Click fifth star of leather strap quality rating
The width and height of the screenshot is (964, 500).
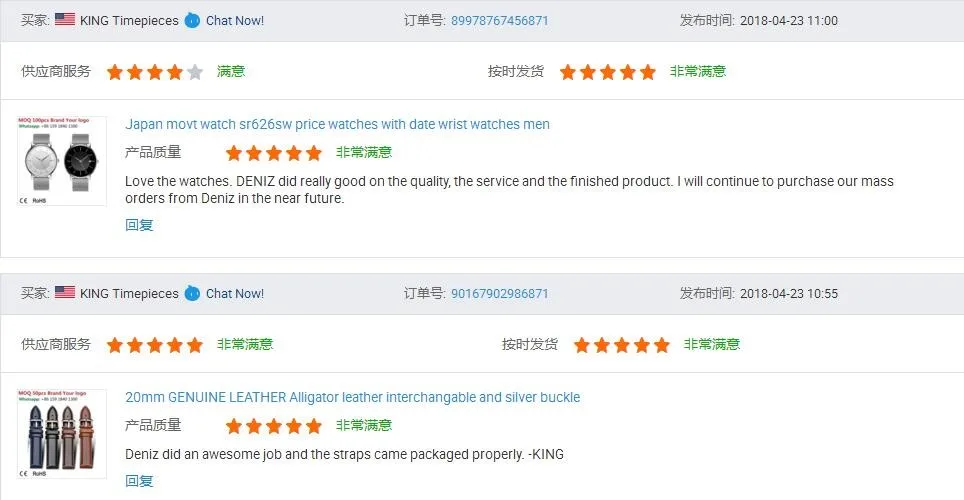click(314, 426)
